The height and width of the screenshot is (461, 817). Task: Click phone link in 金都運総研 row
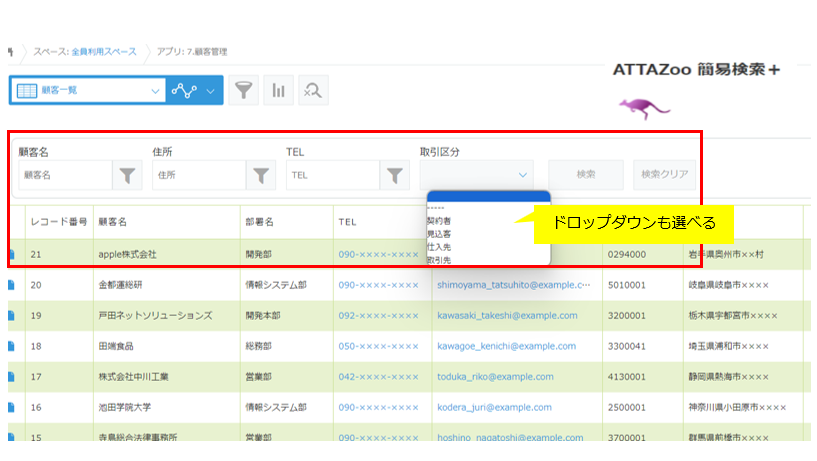click(x=378, y=285)
